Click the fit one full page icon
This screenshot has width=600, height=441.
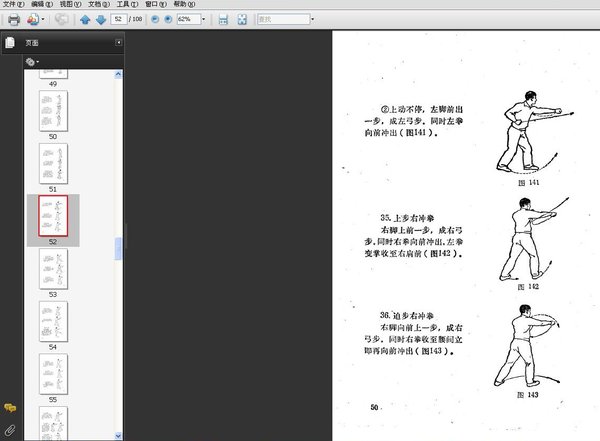click(x=242, y=19)
